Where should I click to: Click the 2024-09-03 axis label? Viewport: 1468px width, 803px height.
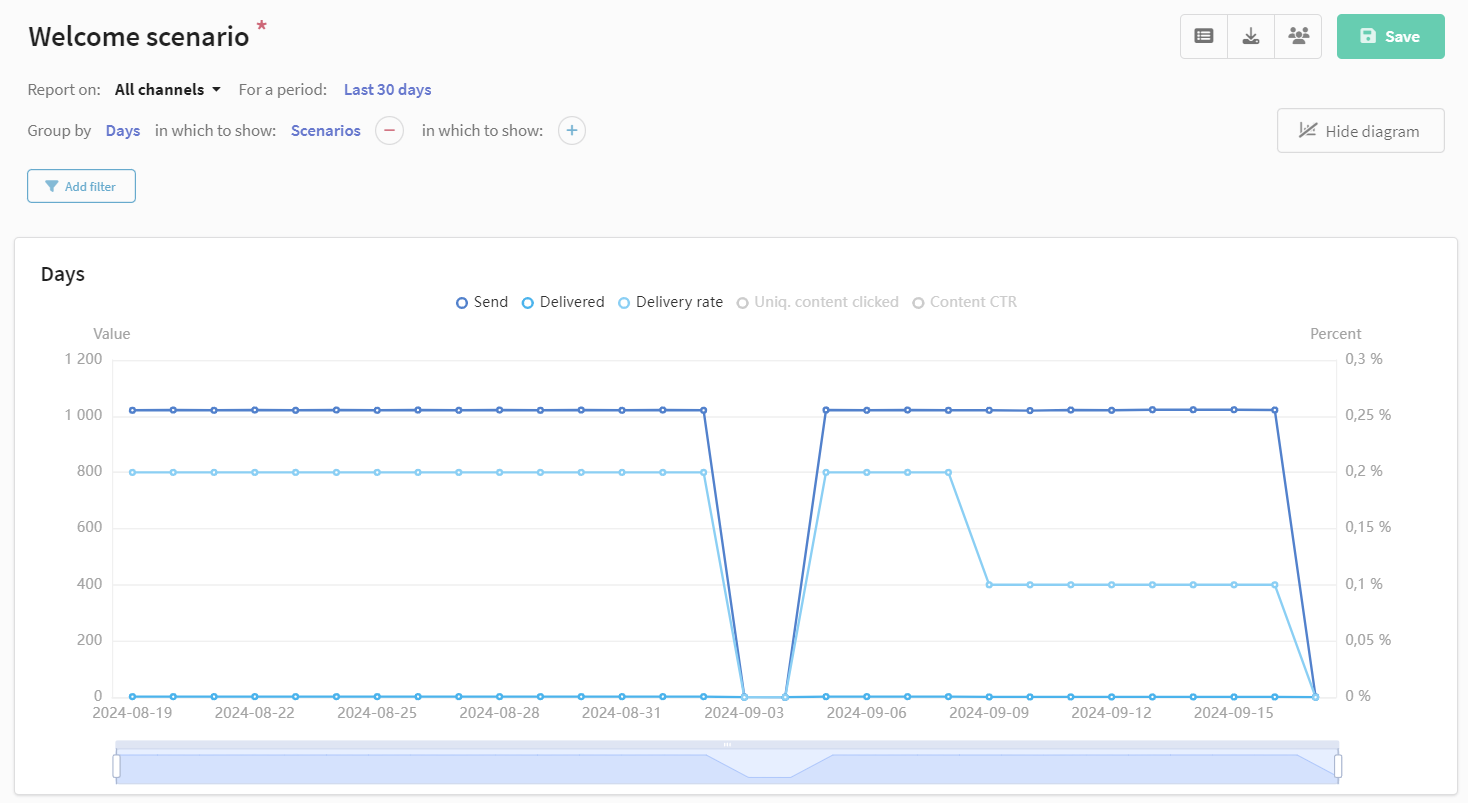pyautogui.click(x=745, y=713)
